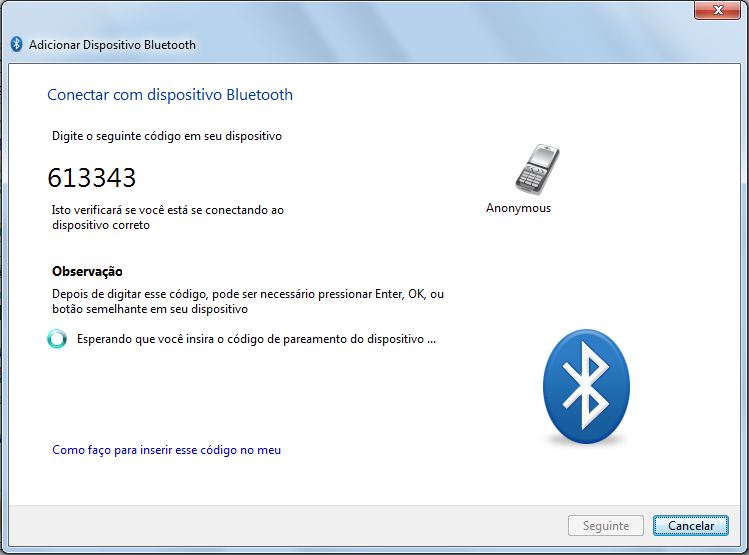The height and width of the screenshot is (555, 749).
Task: Select the pairing code 613343
Action: click(x=92, y=178)
